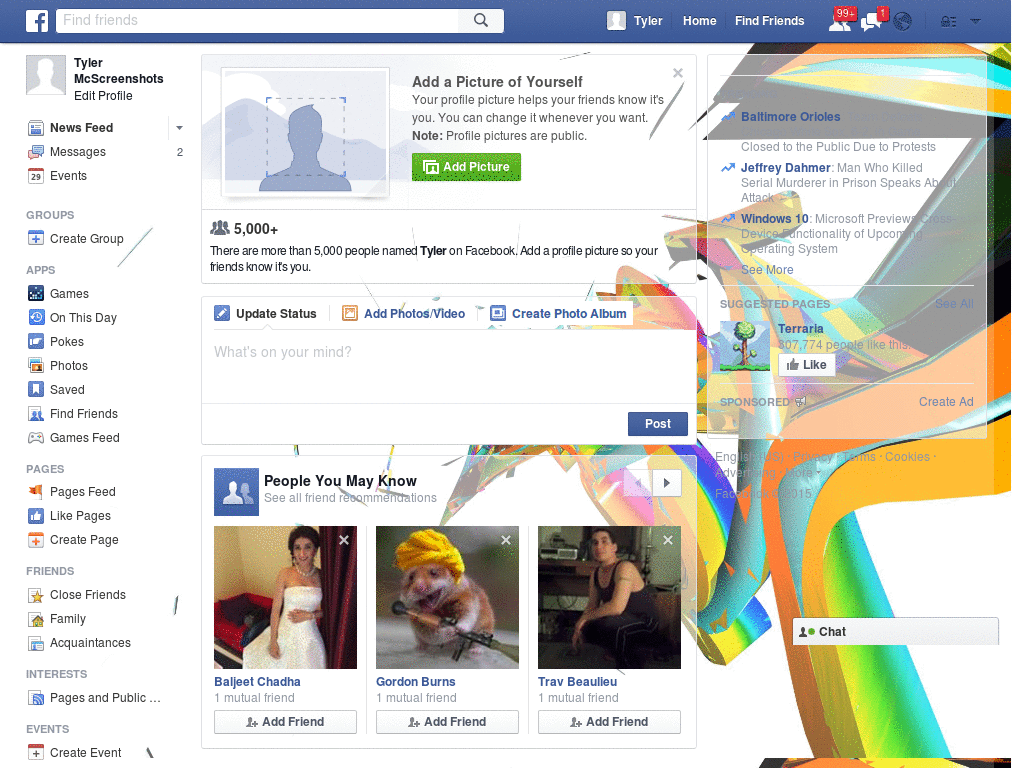This screenshot has width=1024, height=768.
Task: Click the blue Post button
Action: [658, 424]
